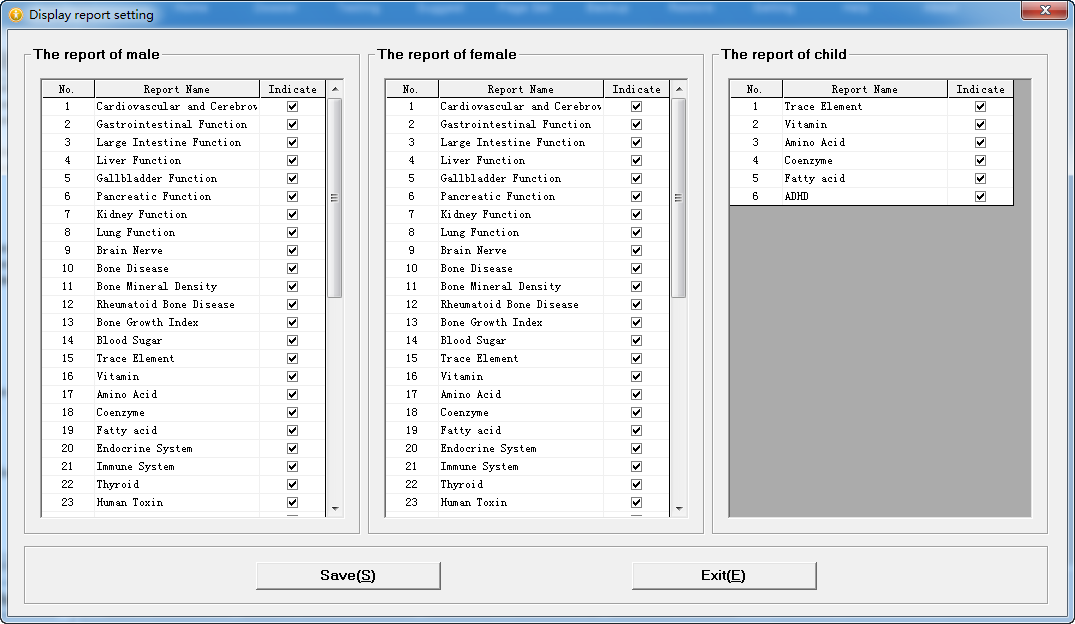Toggle female Immune System checkbox
Viewport: 1075px width, 624px height.
pos(637,466)
